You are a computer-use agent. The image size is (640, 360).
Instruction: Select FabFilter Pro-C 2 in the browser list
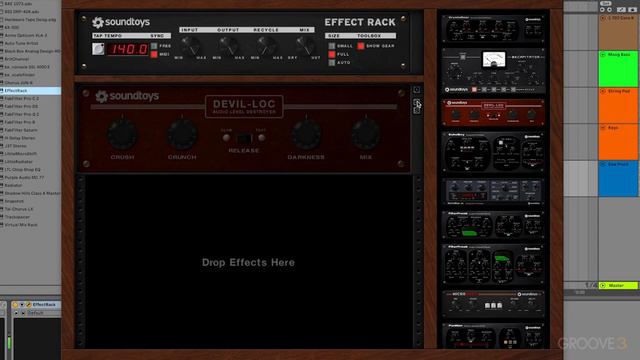pos(31,99)
